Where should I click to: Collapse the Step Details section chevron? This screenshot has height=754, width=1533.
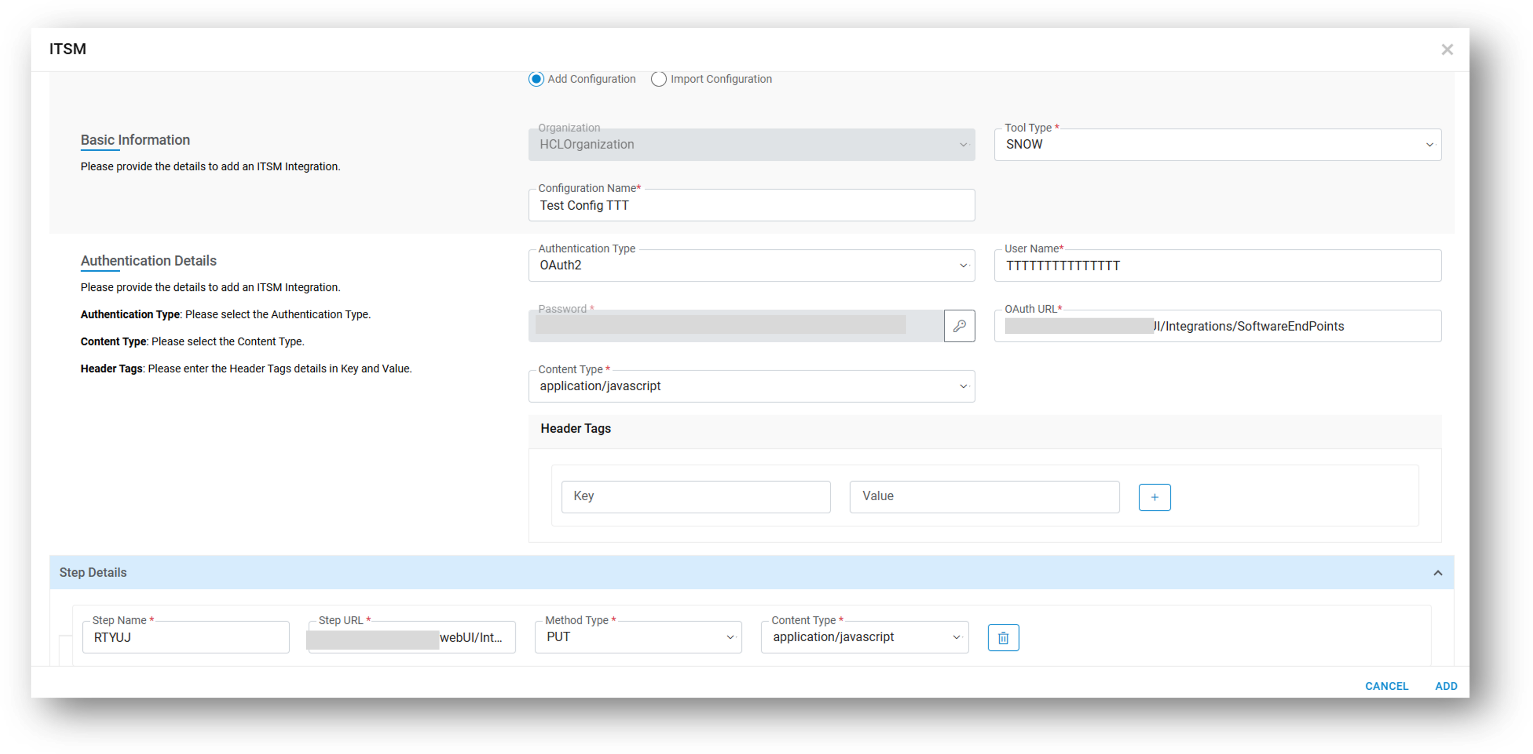(1437, 573)
